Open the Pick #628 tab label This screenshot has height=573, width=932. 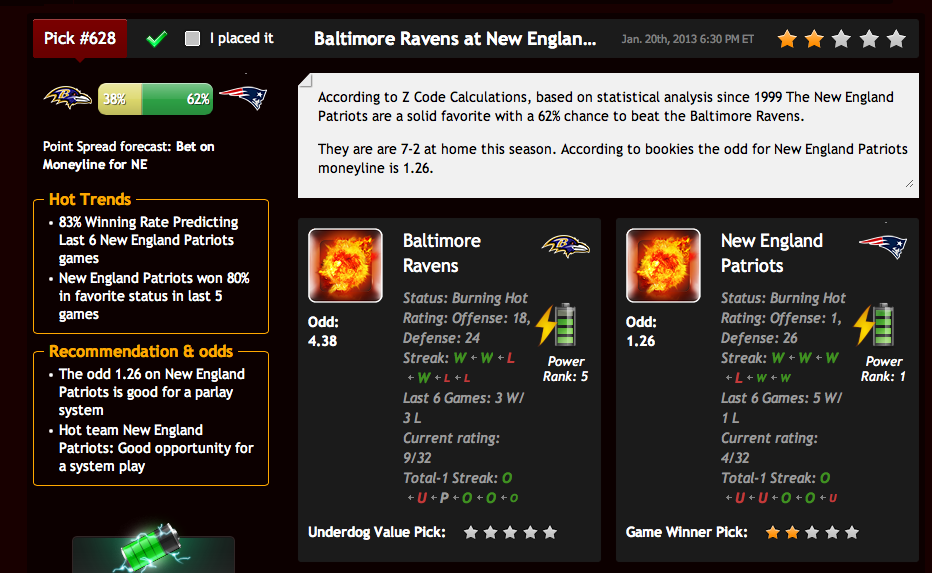click(x=80, y=39)
